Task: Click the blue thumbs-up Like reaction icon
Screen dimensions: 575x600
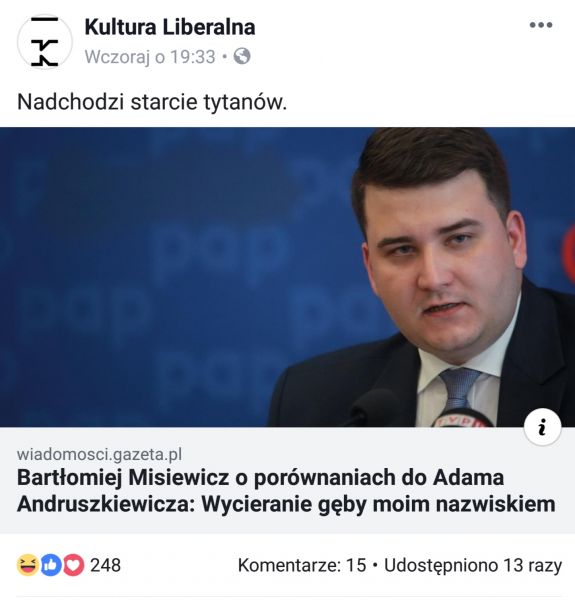Action: (x=50, y=565)
